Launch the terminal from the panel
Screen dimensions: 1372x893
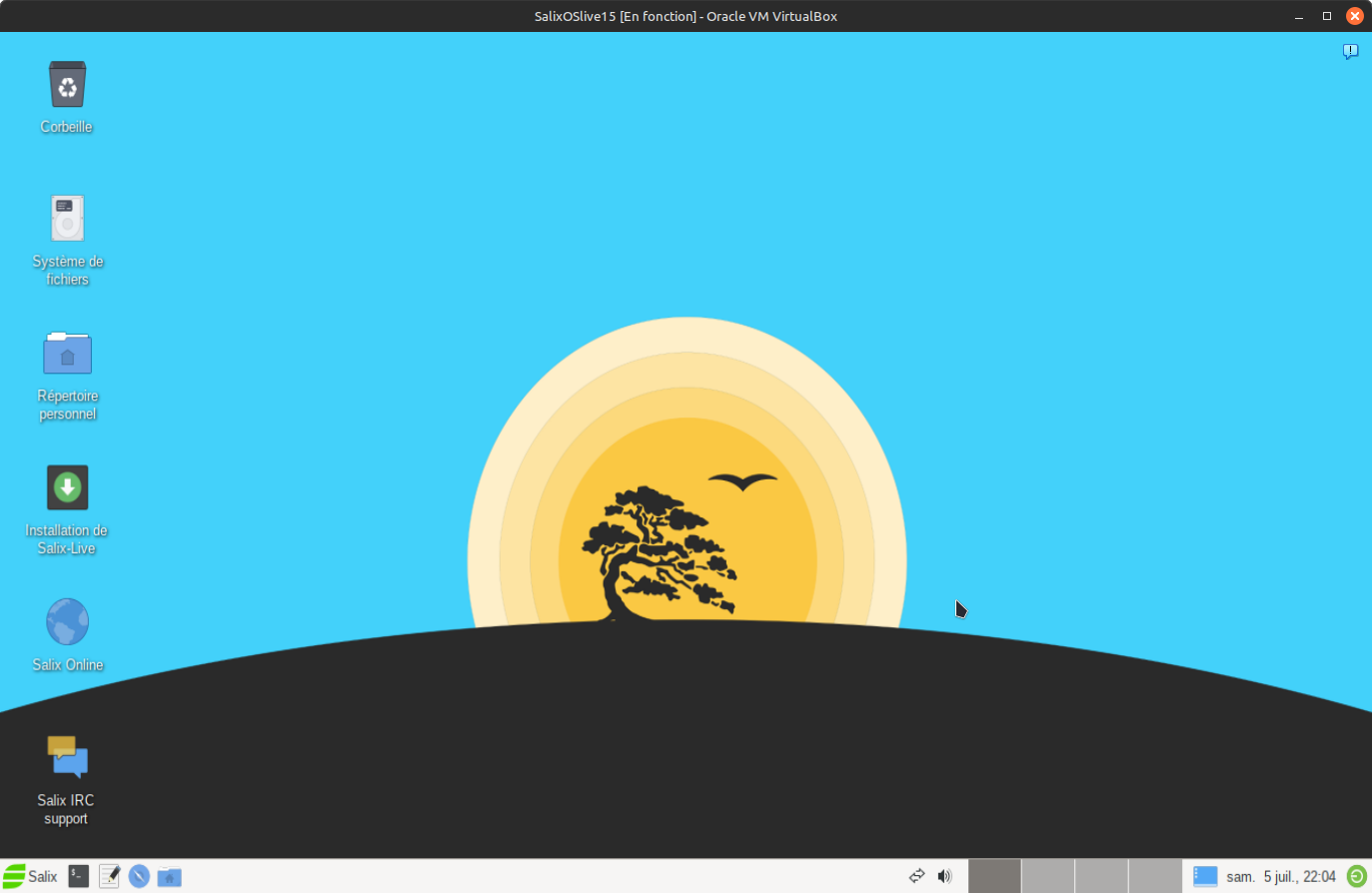[79, 876]
